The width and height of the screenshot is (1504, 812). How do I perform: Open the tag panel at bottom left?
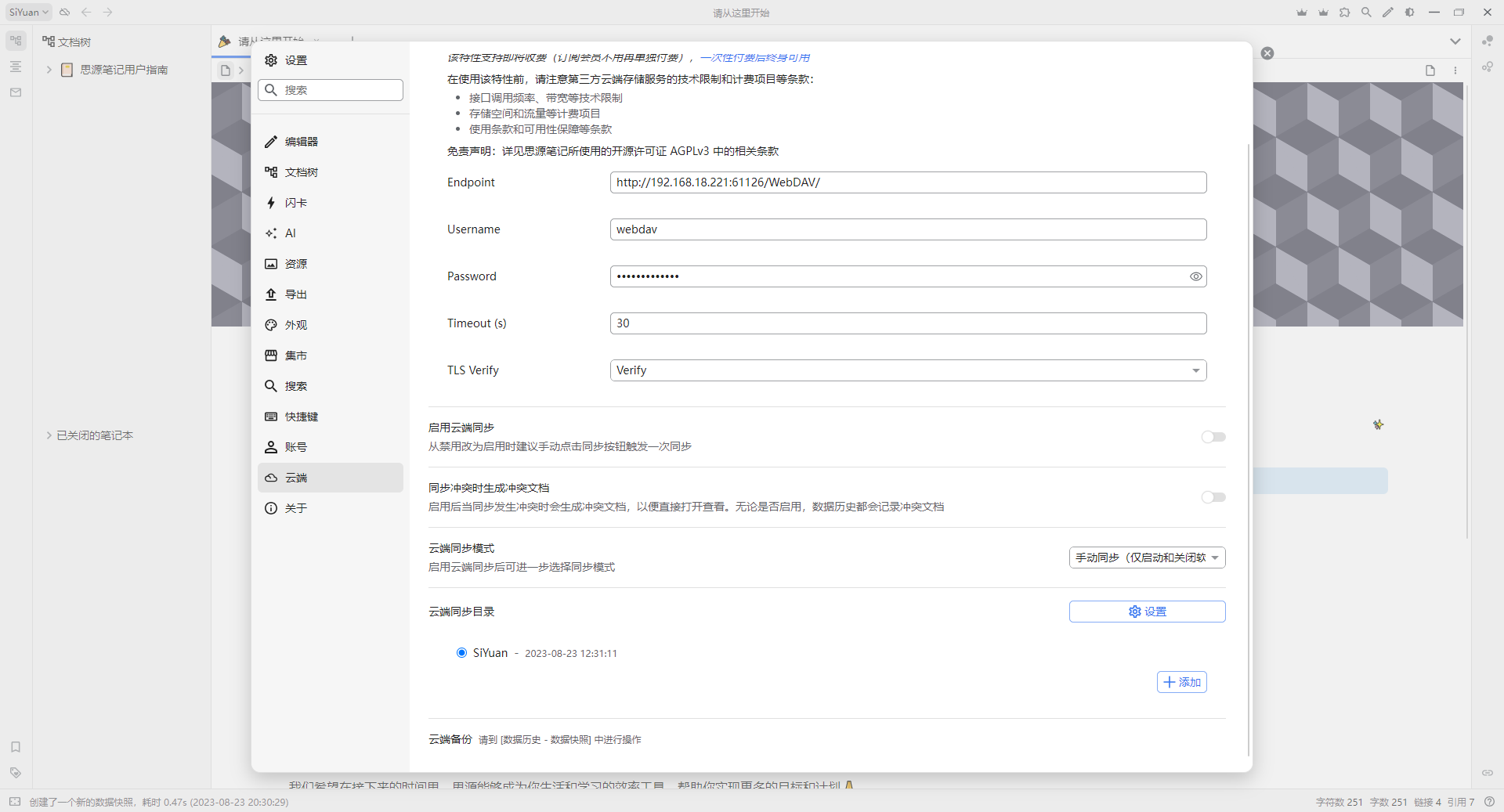pos(15,773)
